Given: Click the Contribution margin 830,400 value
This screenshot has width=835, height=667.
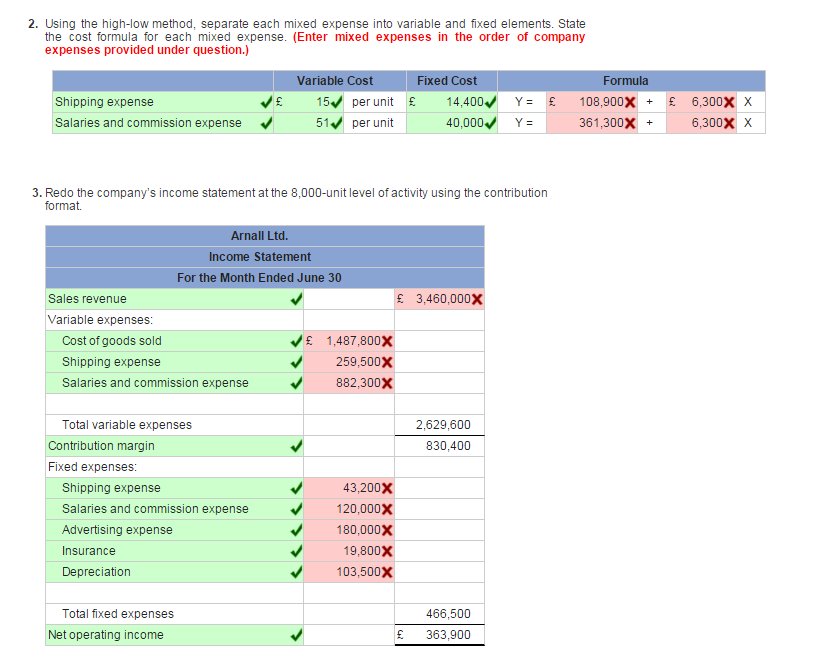Looking at the screenshot, I should pos(448,446).
